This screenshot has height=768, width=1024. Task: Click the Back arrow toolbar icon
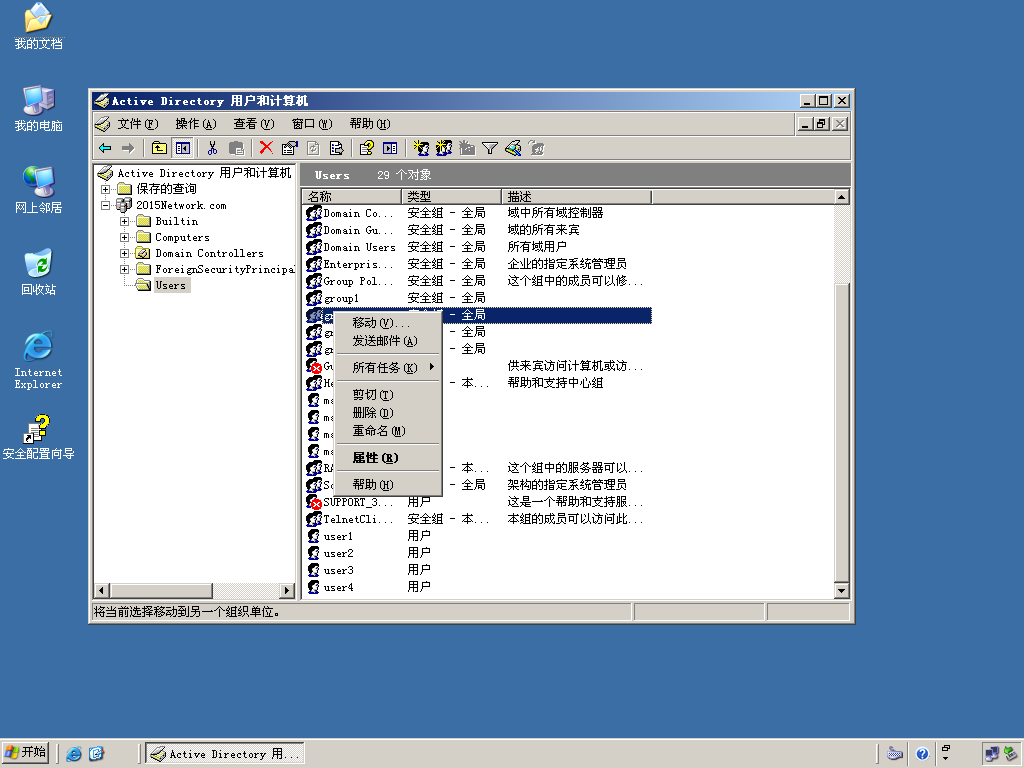[x=104, y=148]
